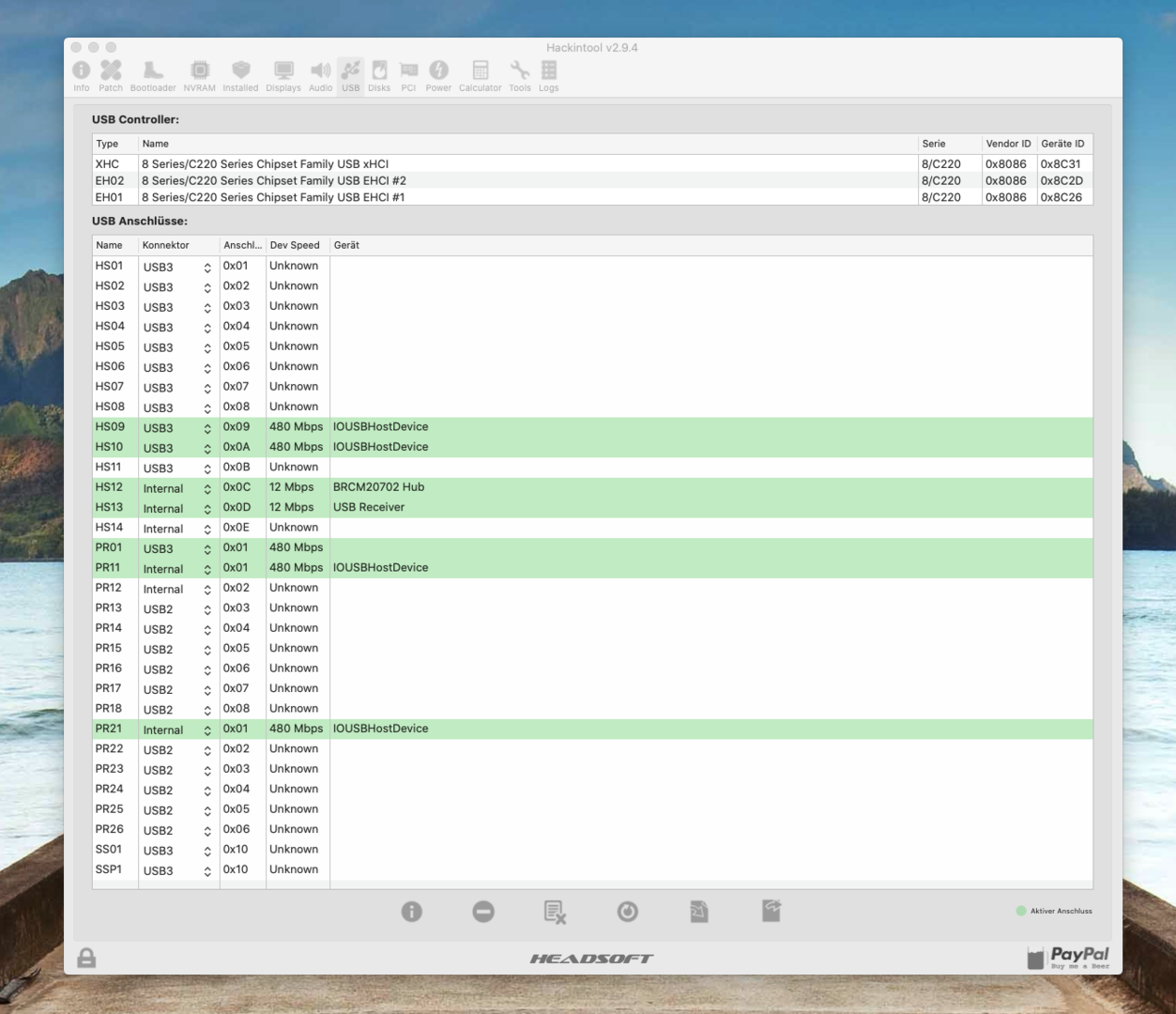The image size is (1176, 1014).
Task: Click the 0x0B port value for HS11
Action: tap(237, 467)
